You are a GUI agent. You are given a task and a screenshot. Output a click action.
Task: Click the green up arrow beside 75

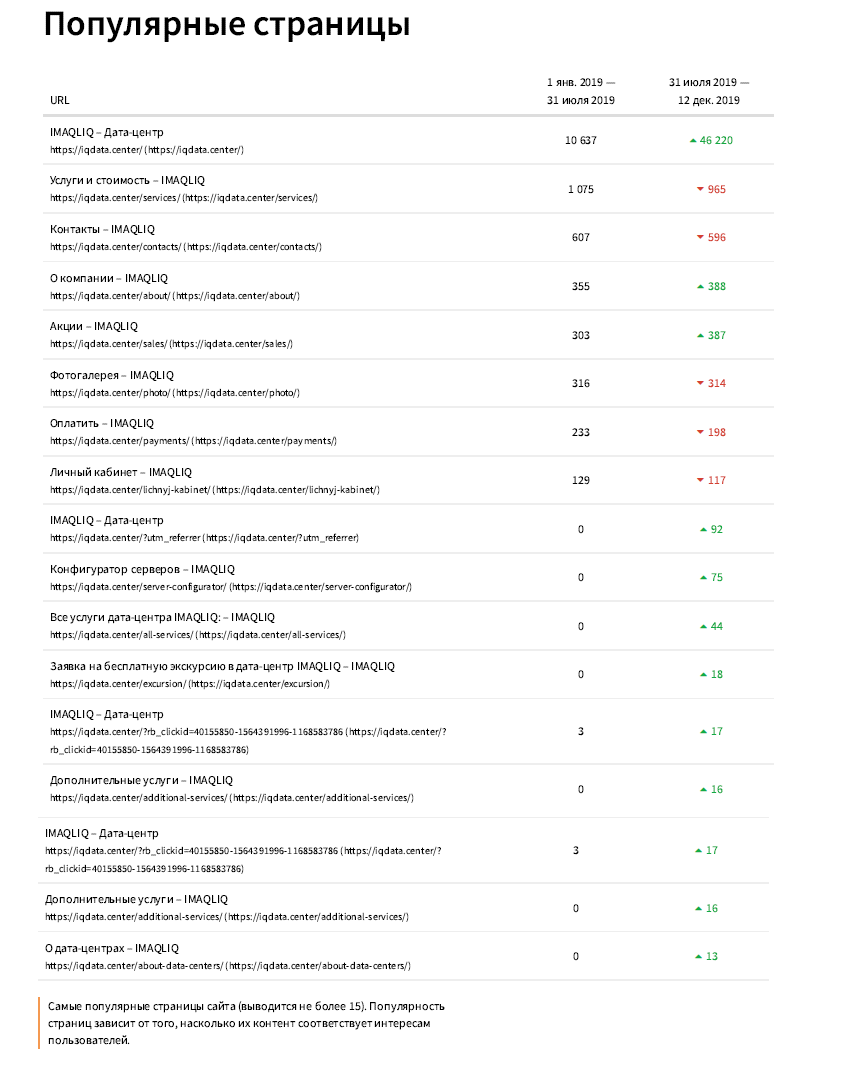703,577
